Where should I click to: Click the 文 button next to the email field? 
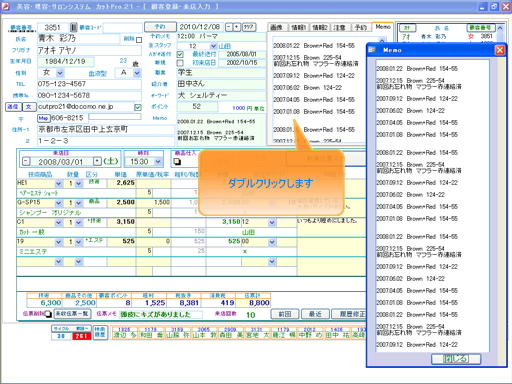pyautogui.click(x=29, y=107)
